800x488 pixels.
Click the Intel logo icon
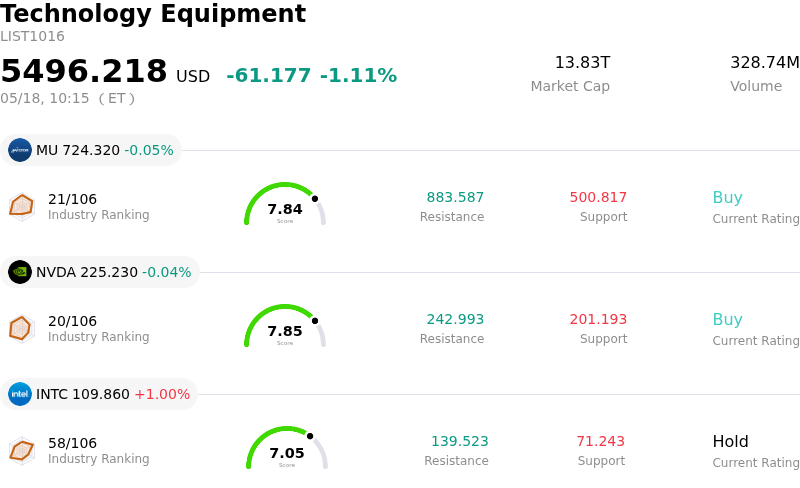coord(20,394)
